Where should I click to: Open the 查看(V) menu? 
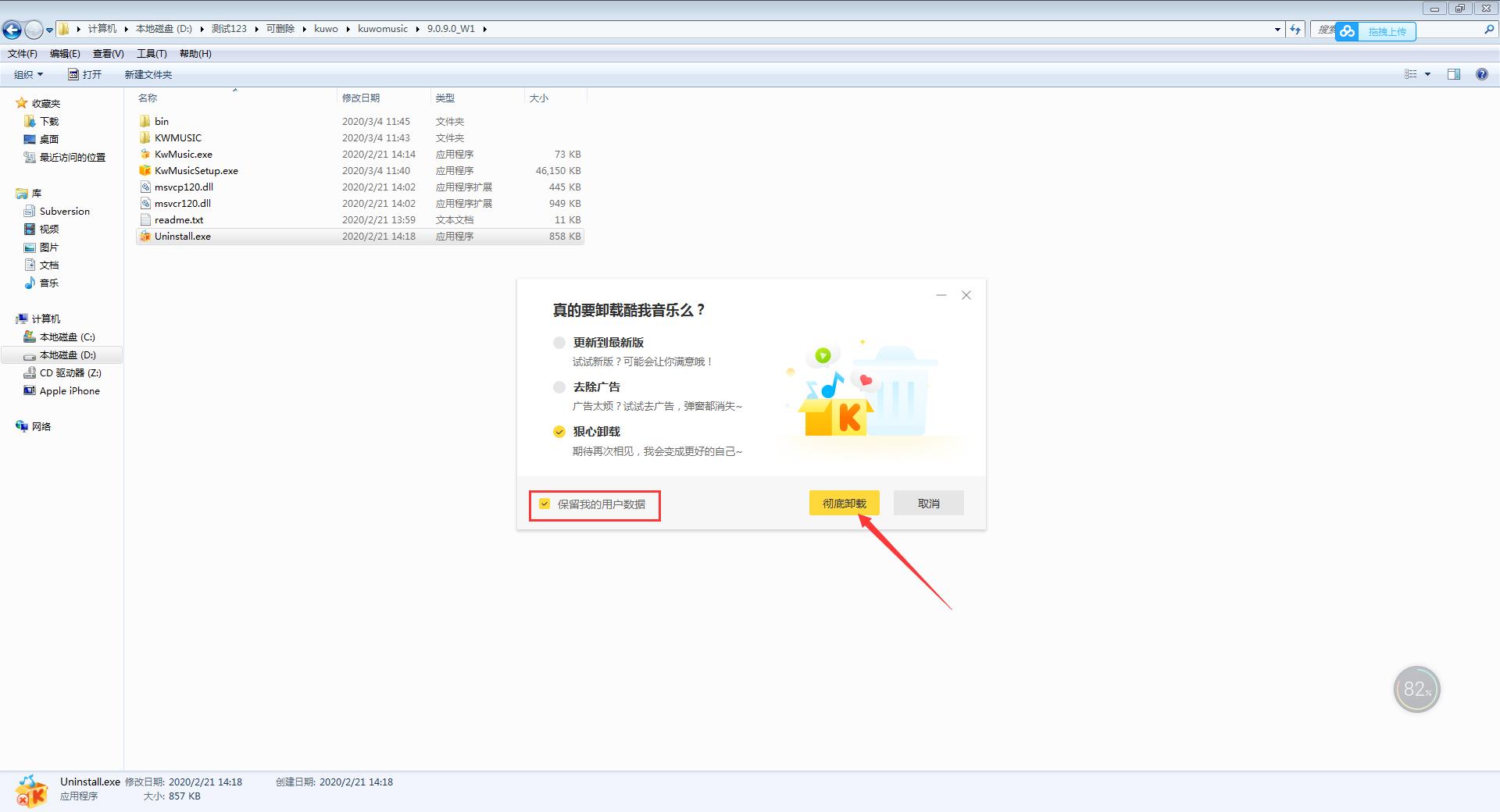[x=108, y=54]
